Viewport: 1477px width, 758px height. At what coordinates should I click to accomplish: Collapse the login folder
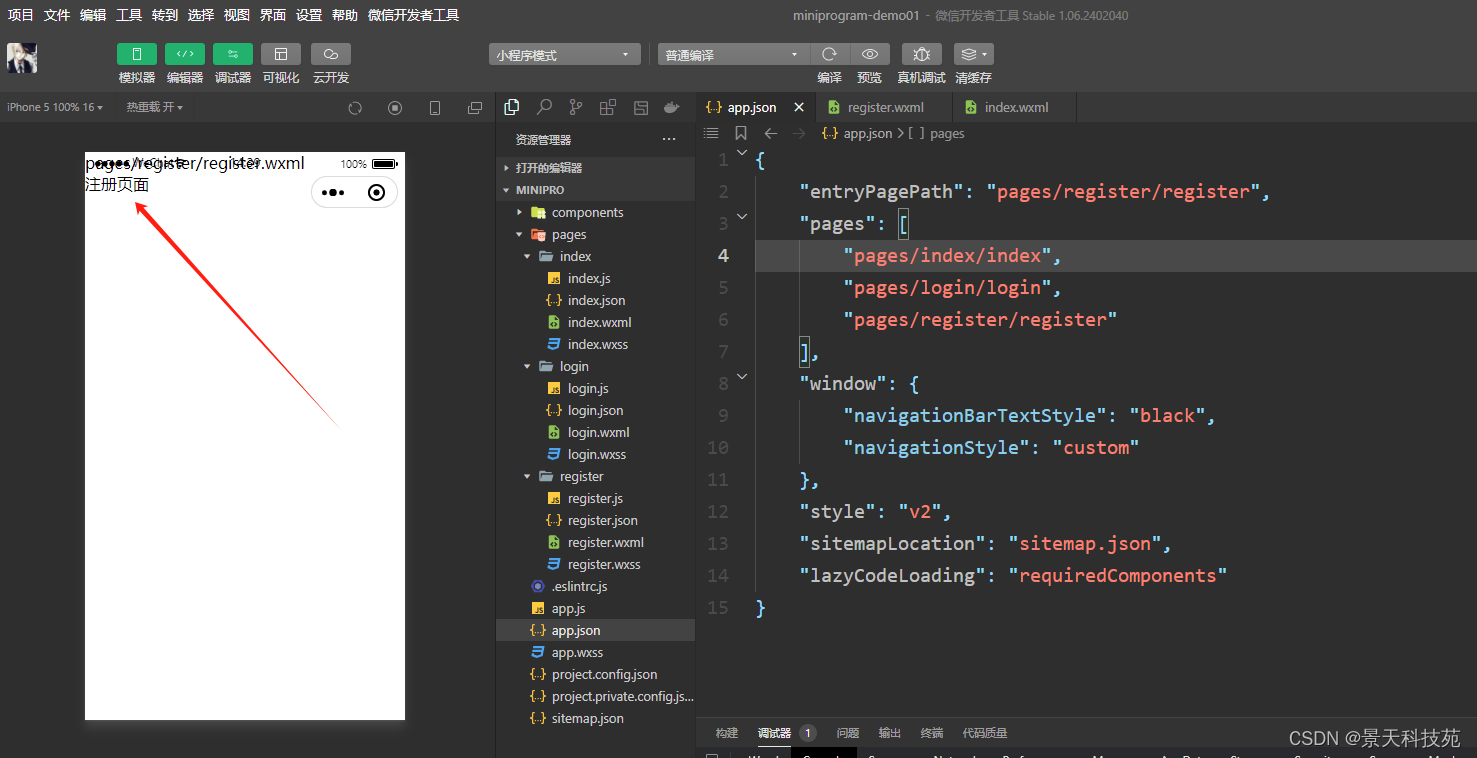[595, 366]
